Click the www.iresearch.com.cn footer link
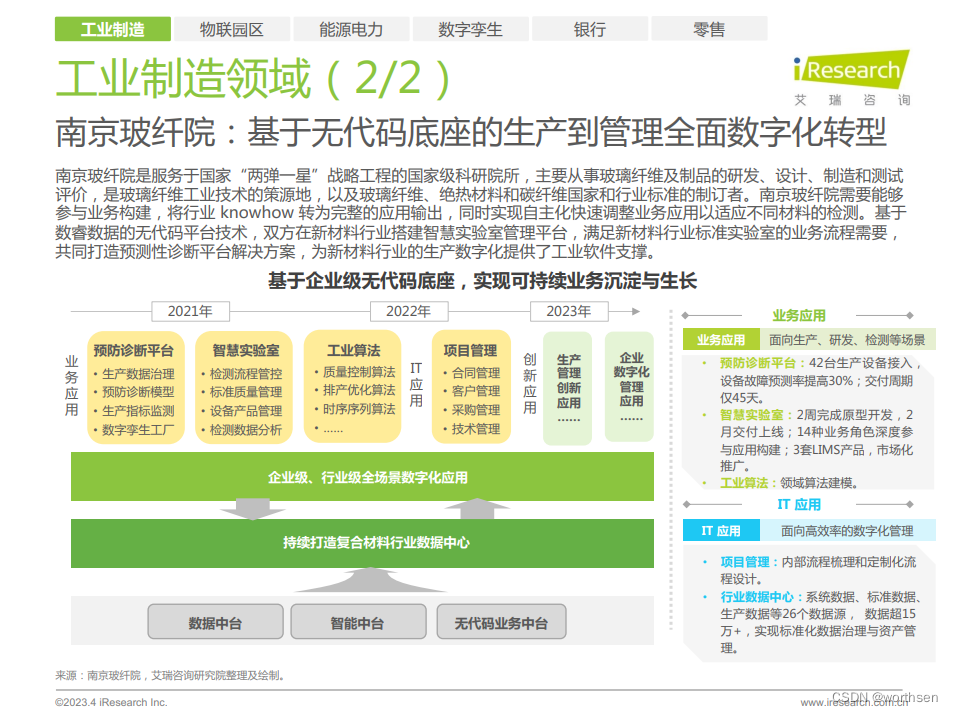The image size is (953, 712). tap(854, 703)
